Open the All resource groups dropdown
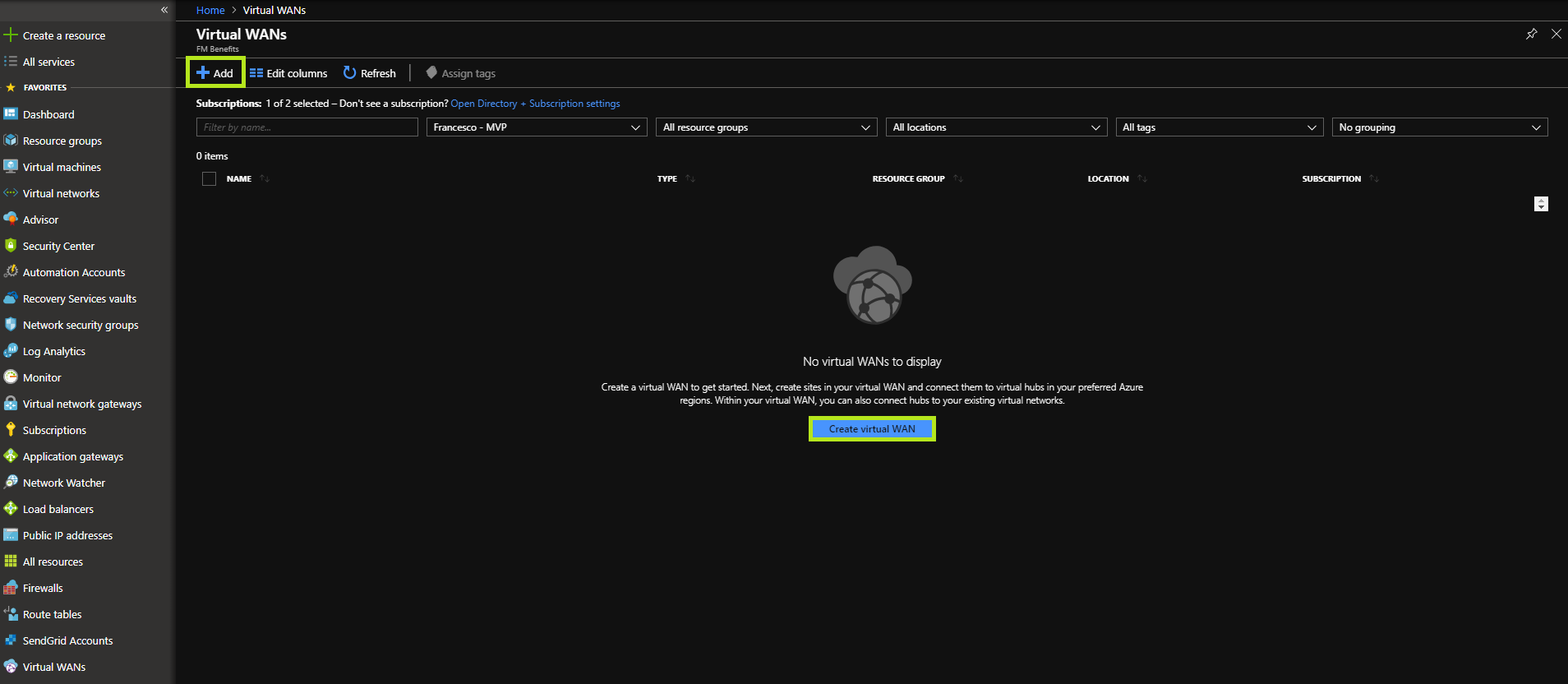This screenshot has width=1568, height=684. tap(767, 127)
